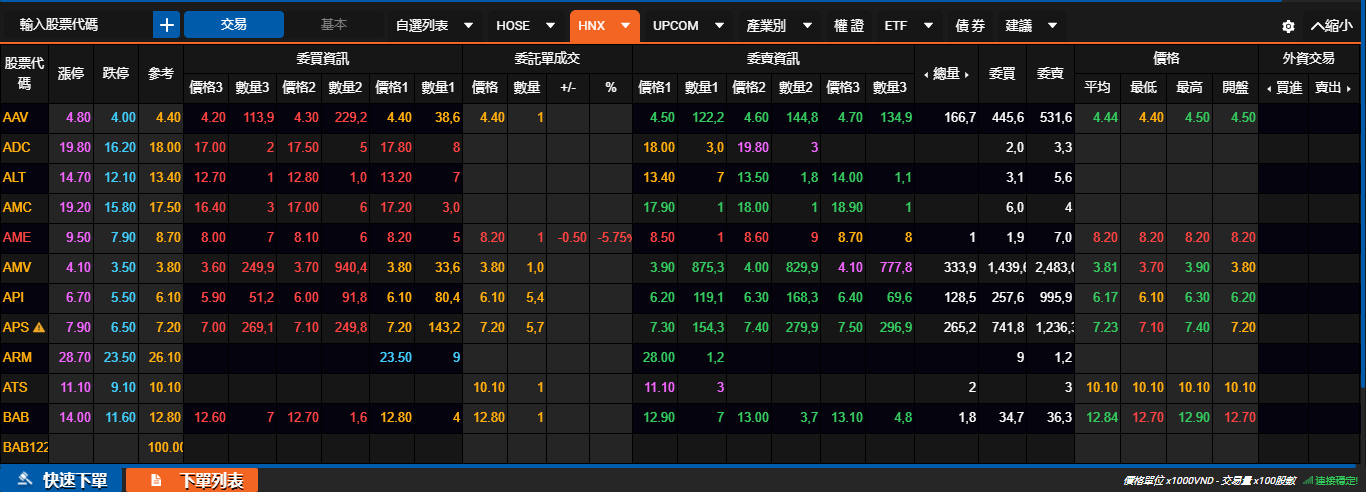Click the APS warning triangle icon

tap(39, 327)
